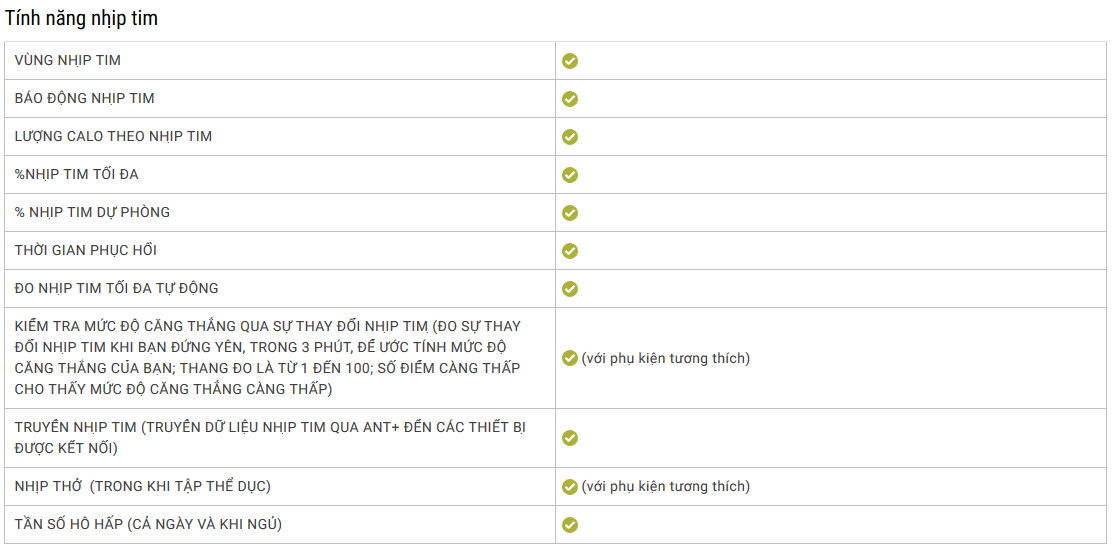Click the checkmark for NHỊP THỞ row
This screenshot has width=1112, height=548.
pyautogui.click(x=569, y=487)
